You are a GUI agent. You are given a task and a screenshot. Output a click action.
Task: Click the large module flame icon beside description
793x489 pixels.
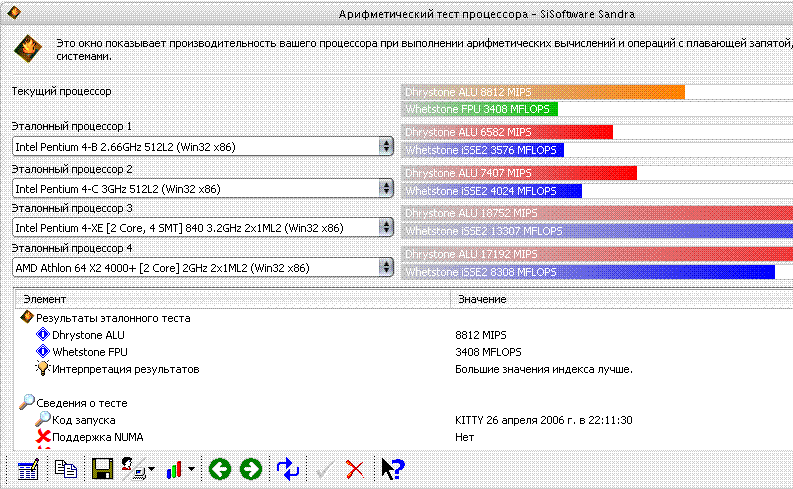point(28,49)
